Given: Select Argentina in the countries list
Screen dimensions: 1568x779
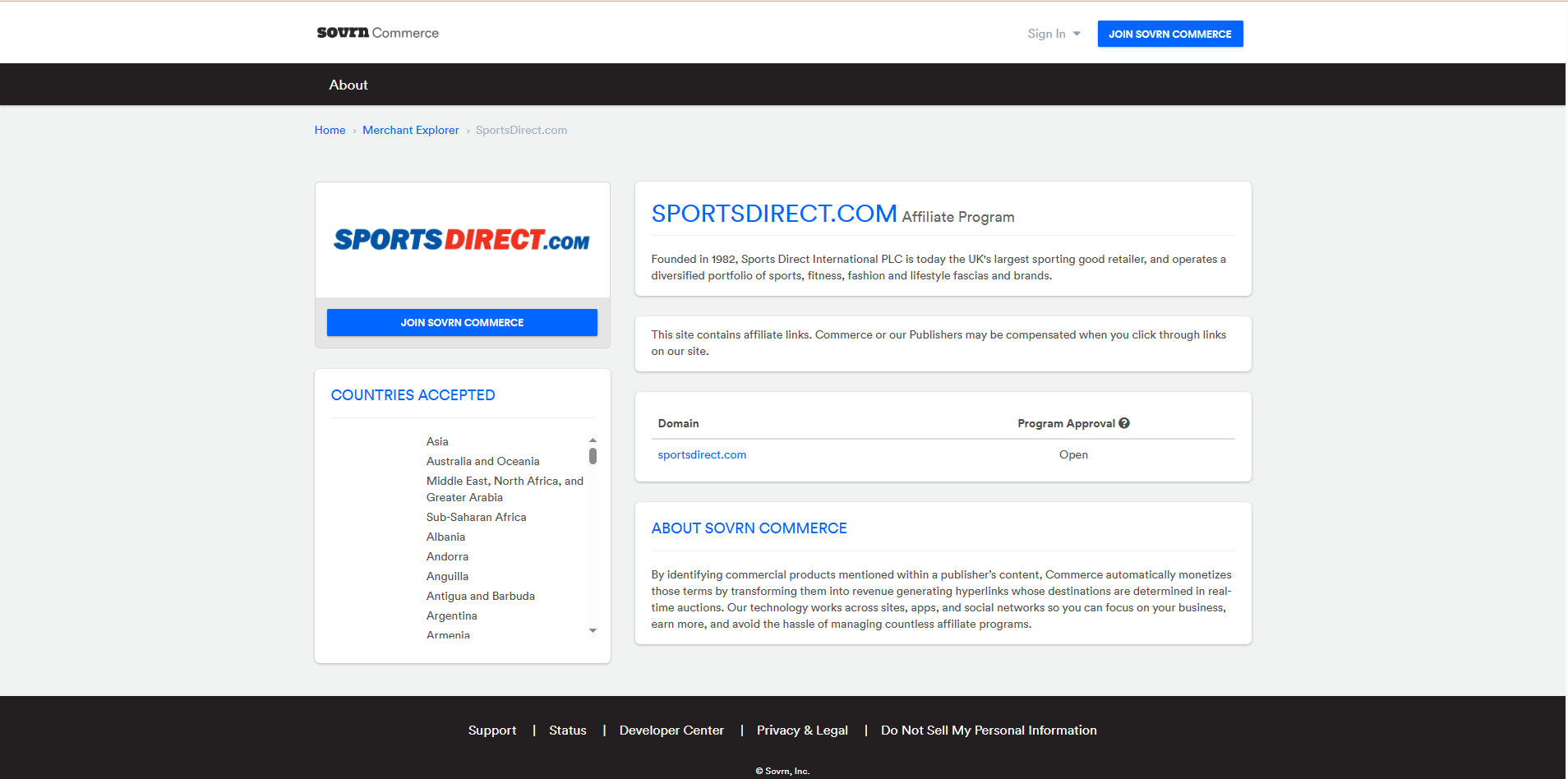Looking at the screenshot, I should [x=451, y=615].
